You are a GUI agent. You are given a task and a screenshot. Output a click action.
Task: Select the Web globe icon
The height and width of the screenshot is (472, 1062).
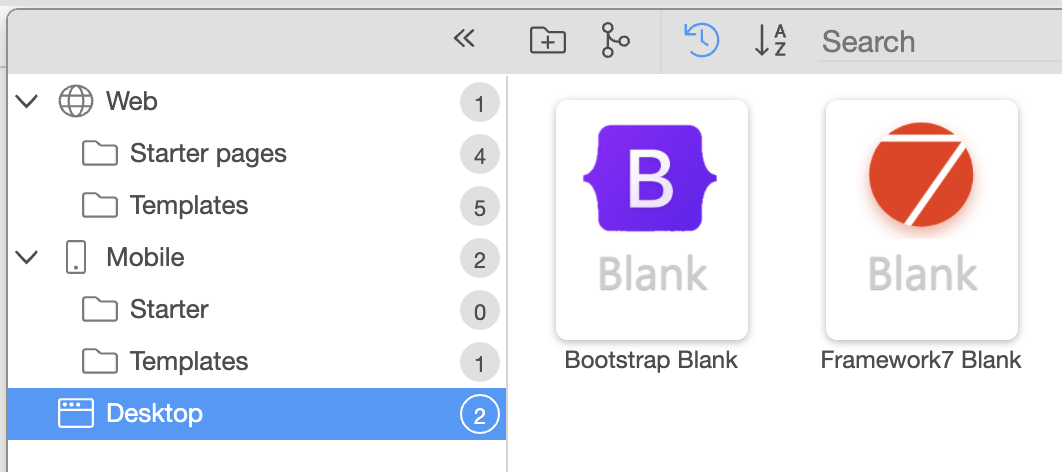[x=75, y=102]
